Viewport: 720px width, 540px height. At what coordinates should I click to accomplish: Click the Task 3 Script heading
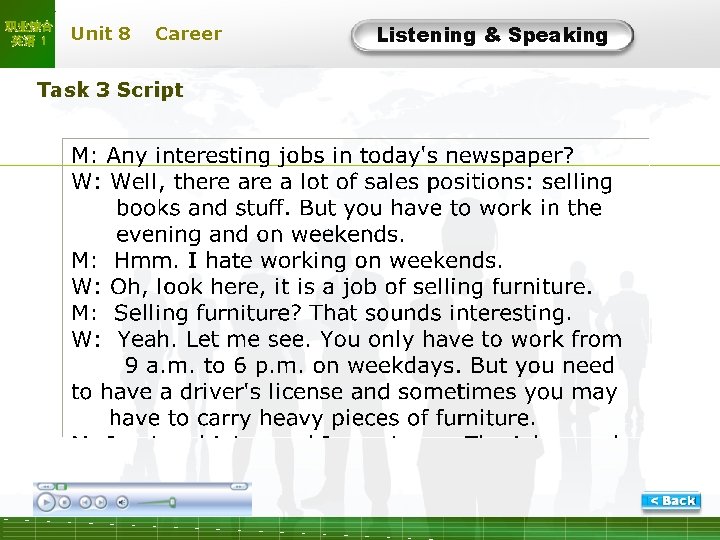coord(110,90)
